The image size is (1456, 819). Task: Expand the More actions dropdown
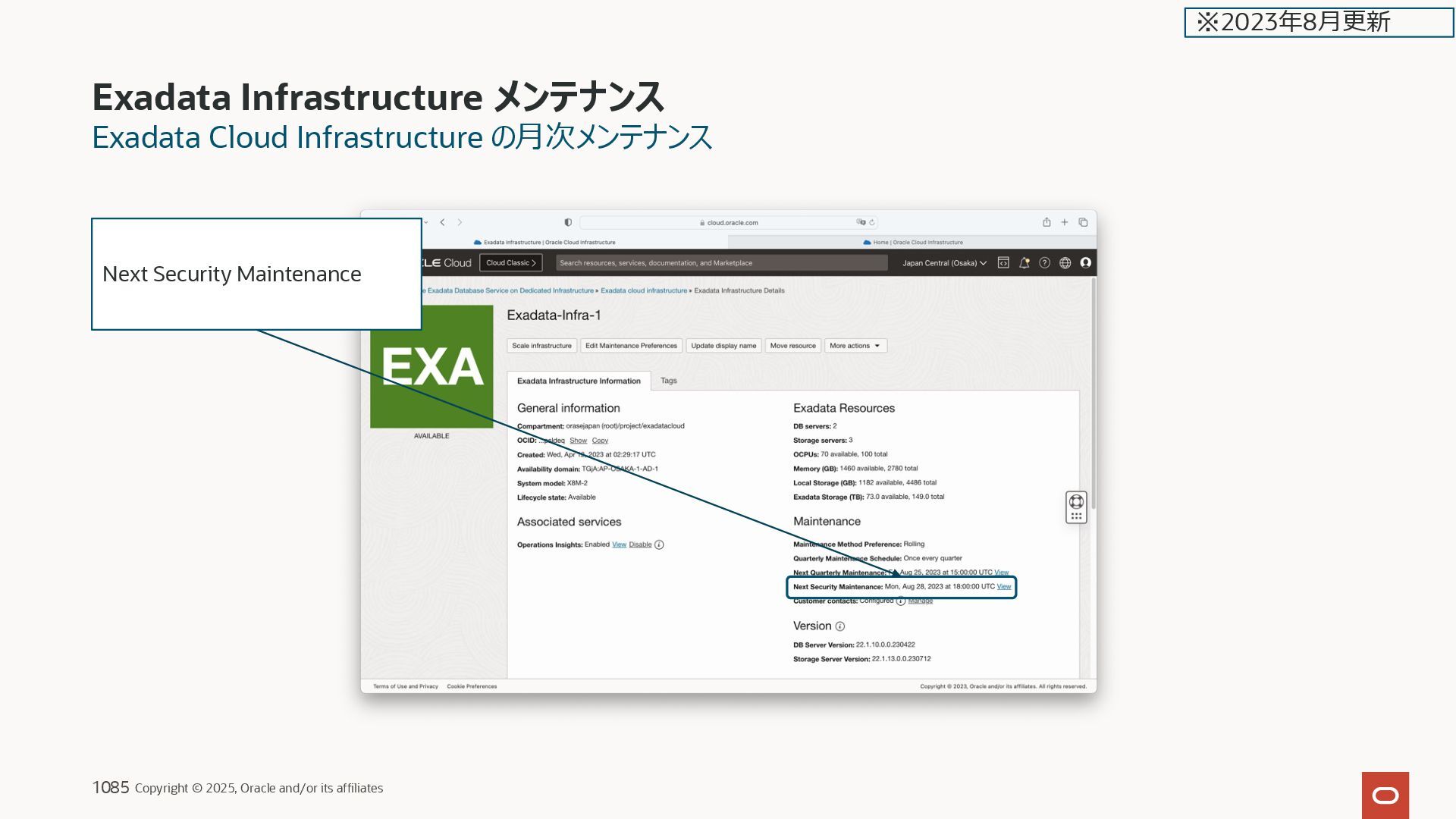pyautogui.click(x=855, y=346)
